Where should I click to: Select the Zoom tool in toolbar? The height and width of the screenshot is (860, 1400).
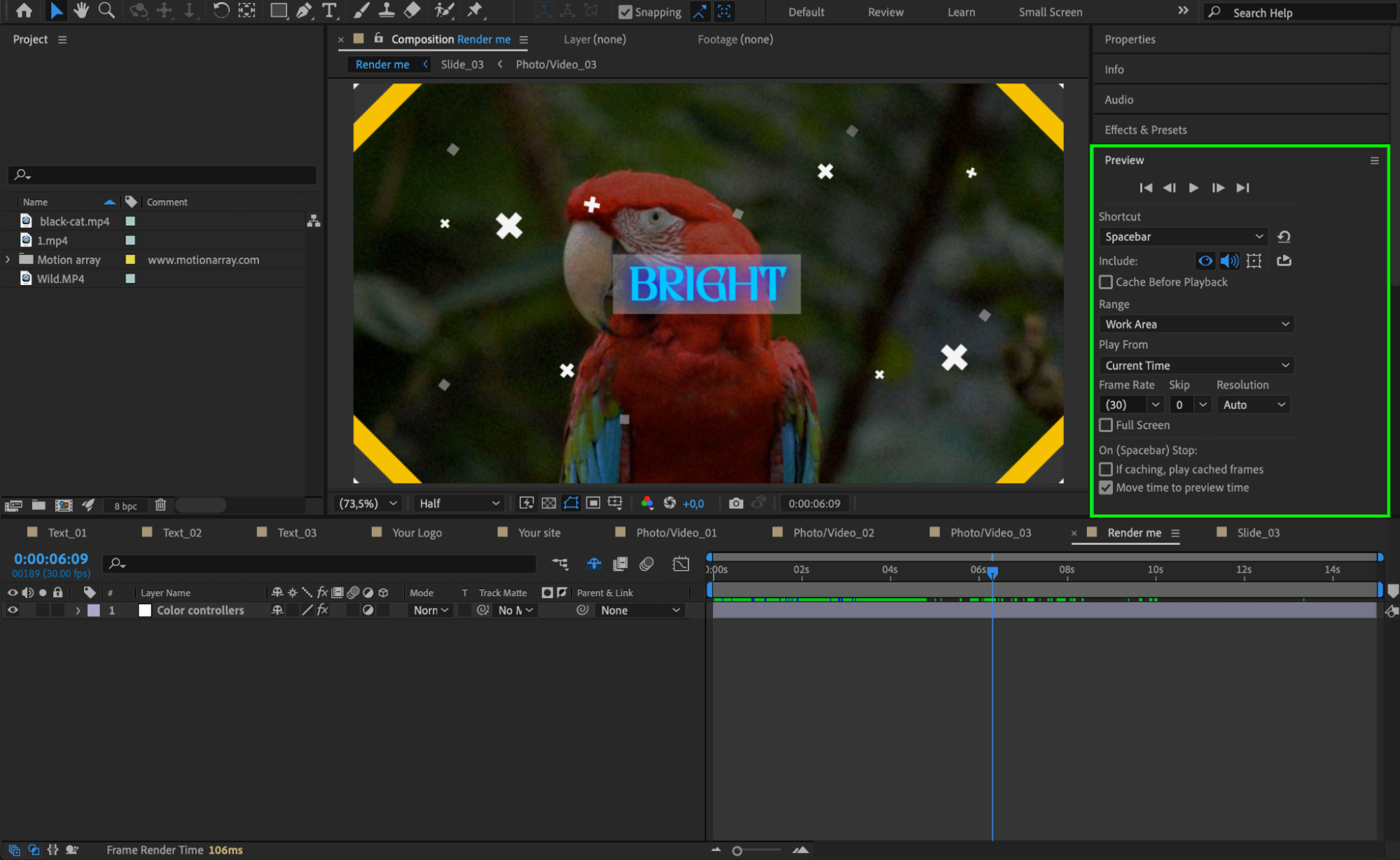pyautogui.click(x=106, y=11)
